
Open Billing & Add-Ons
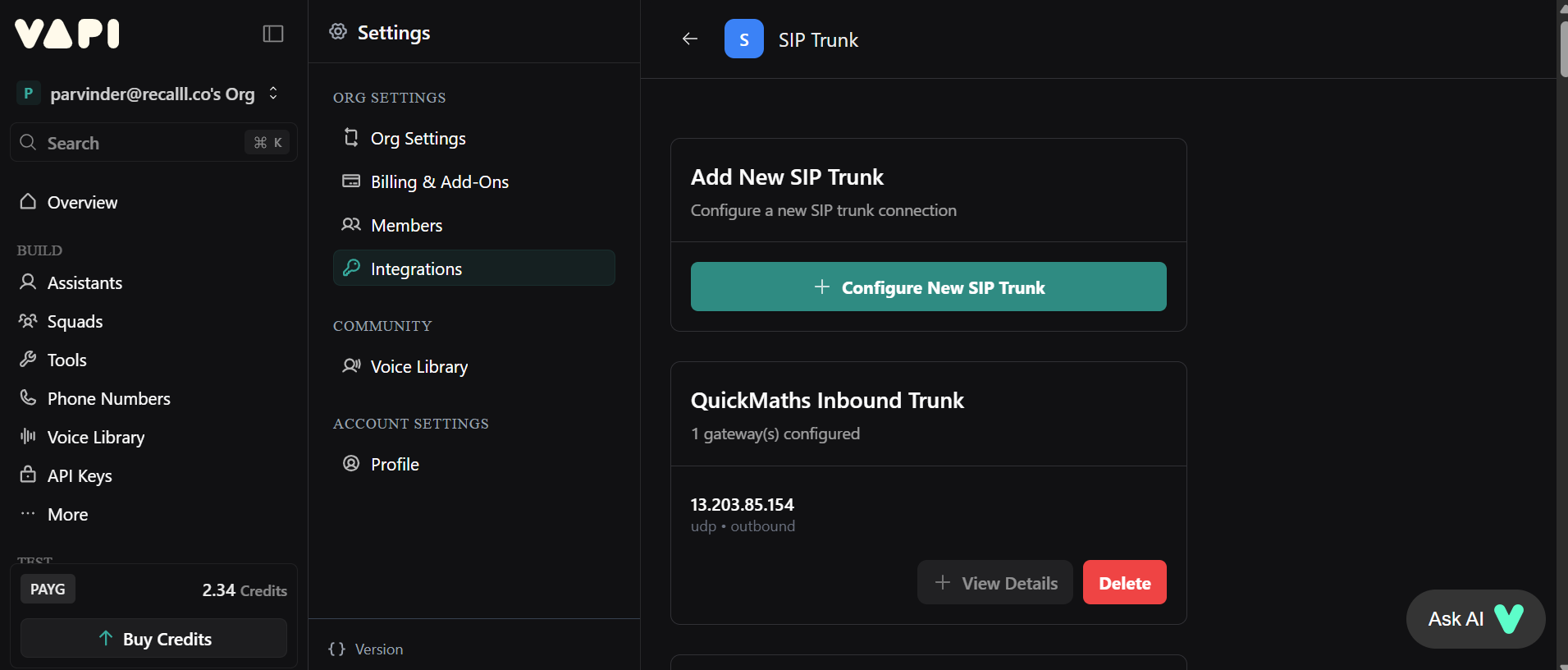(473, 181)
